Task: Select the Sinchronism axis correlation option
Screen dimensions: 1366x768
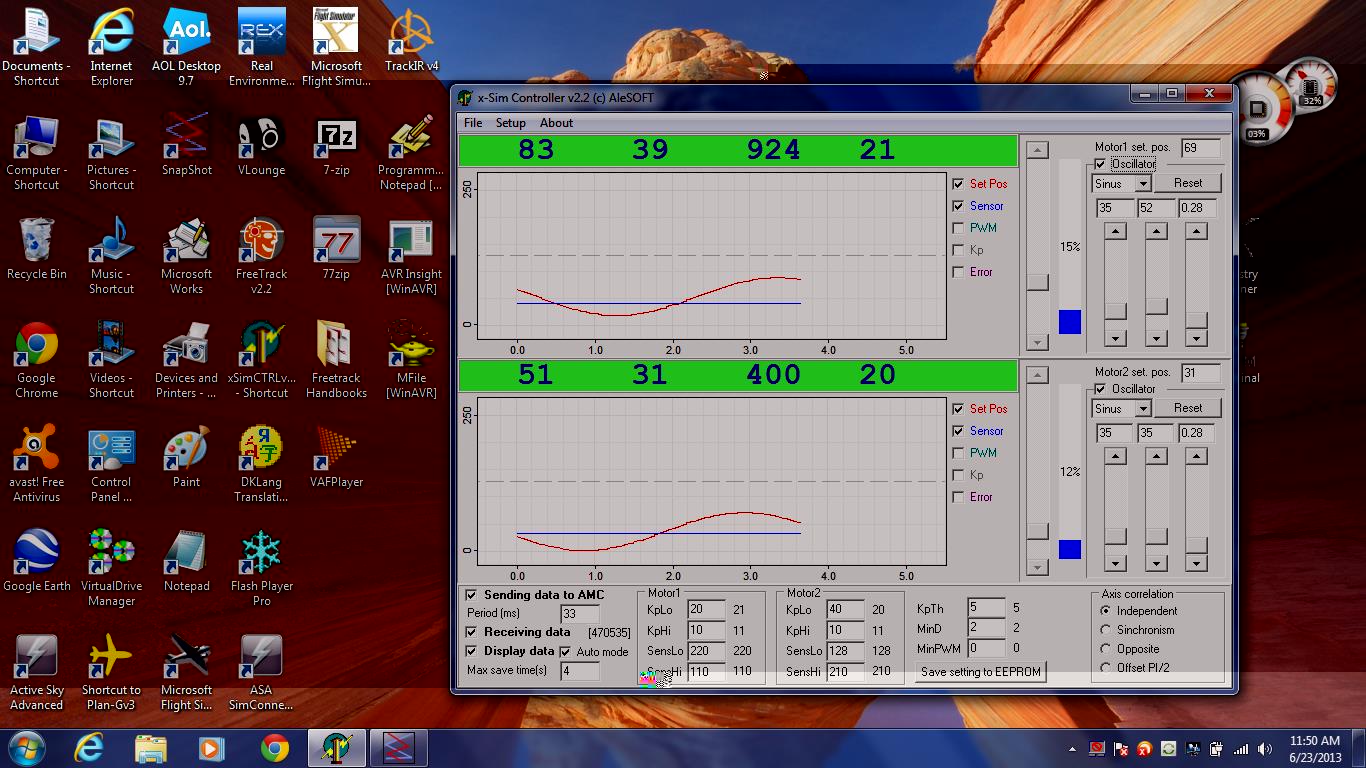Action: point(1105,630)
